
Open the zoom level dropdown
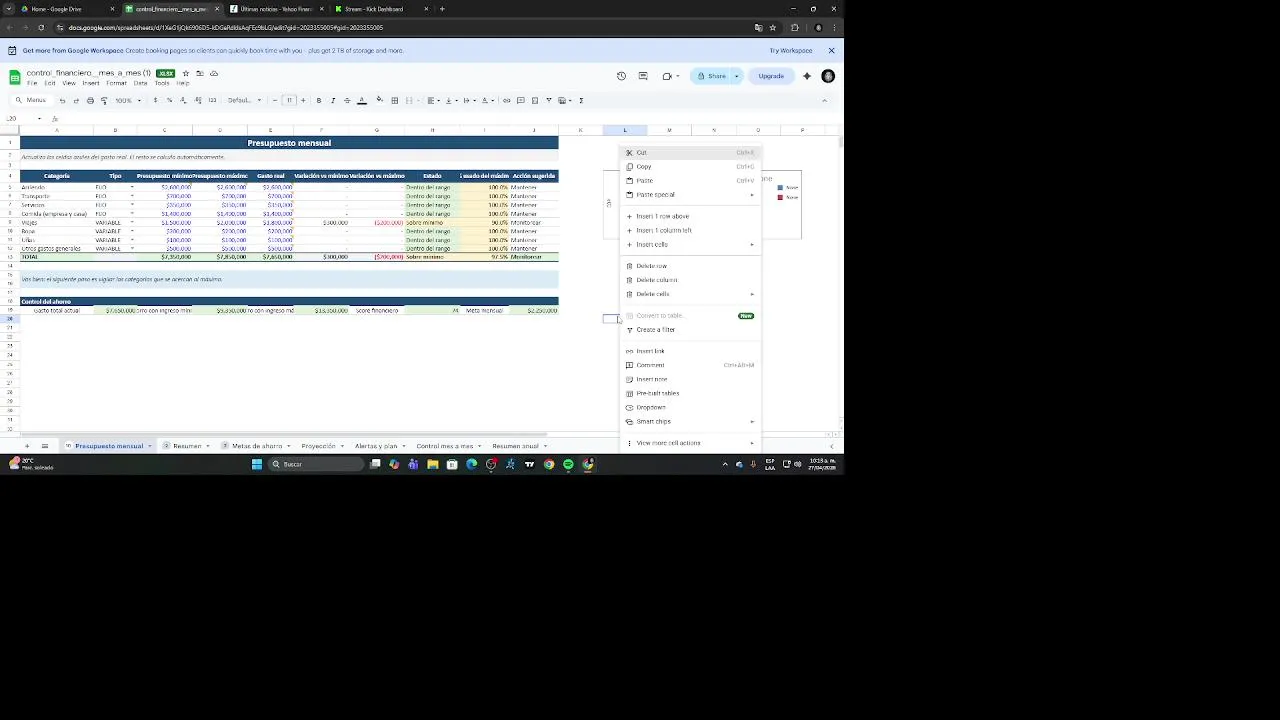[x=126, y=100]
